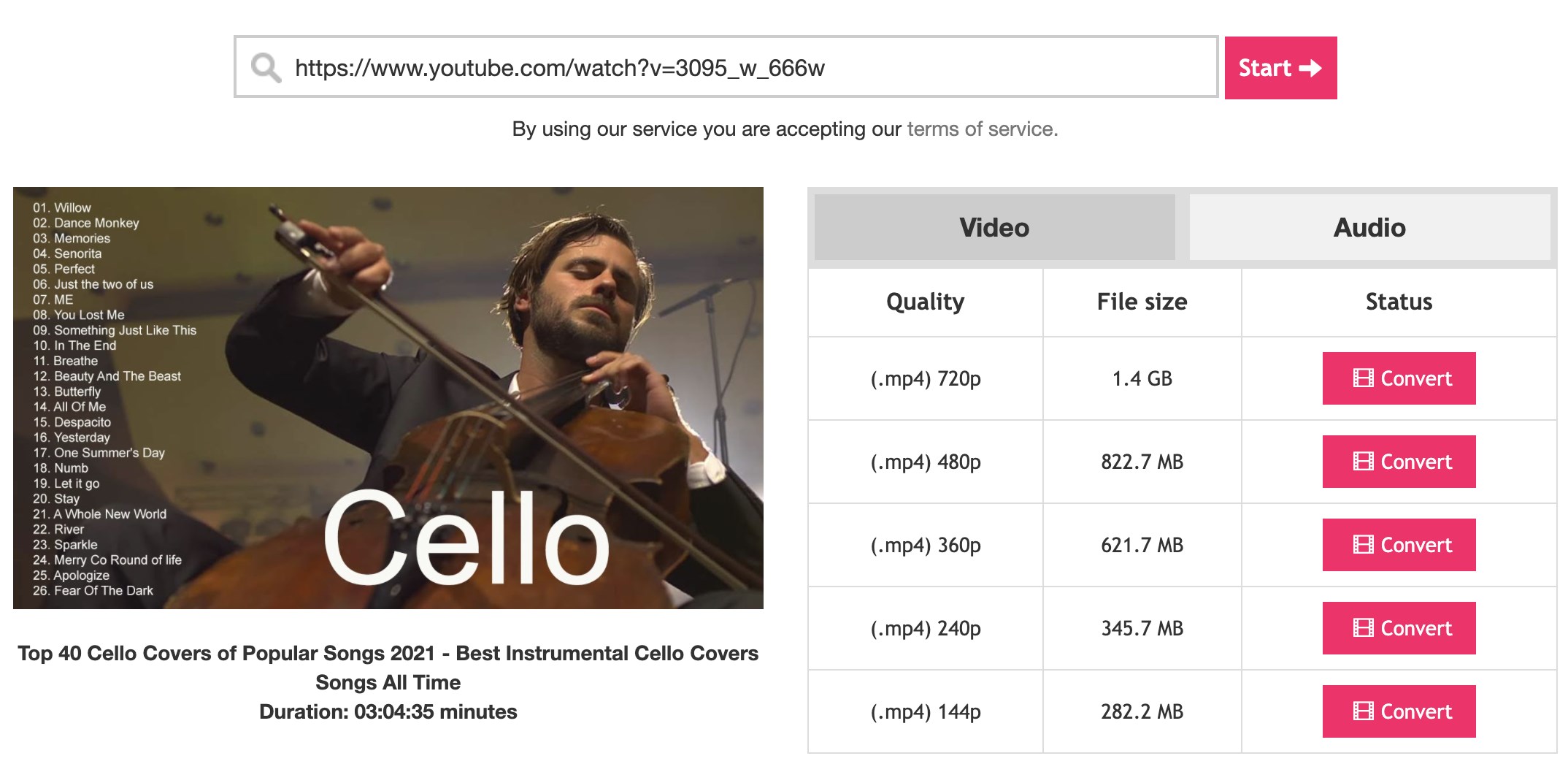Click the arrow icon on Start button
This screenshot has width=1568, height=764.
coord(1311,68)
